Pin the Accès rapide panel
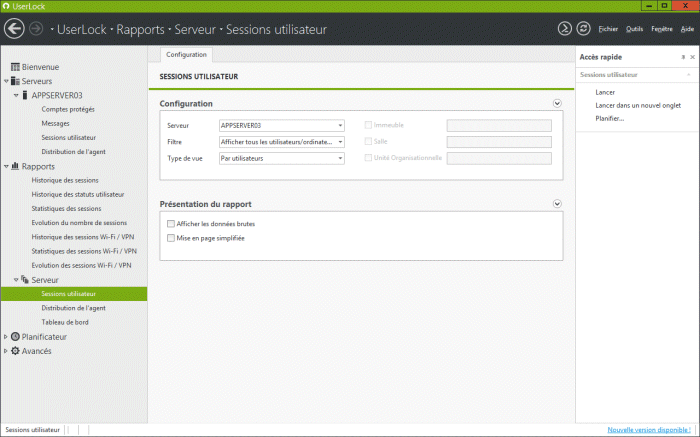The image size is (700, 437). click(x=683, y=57)
